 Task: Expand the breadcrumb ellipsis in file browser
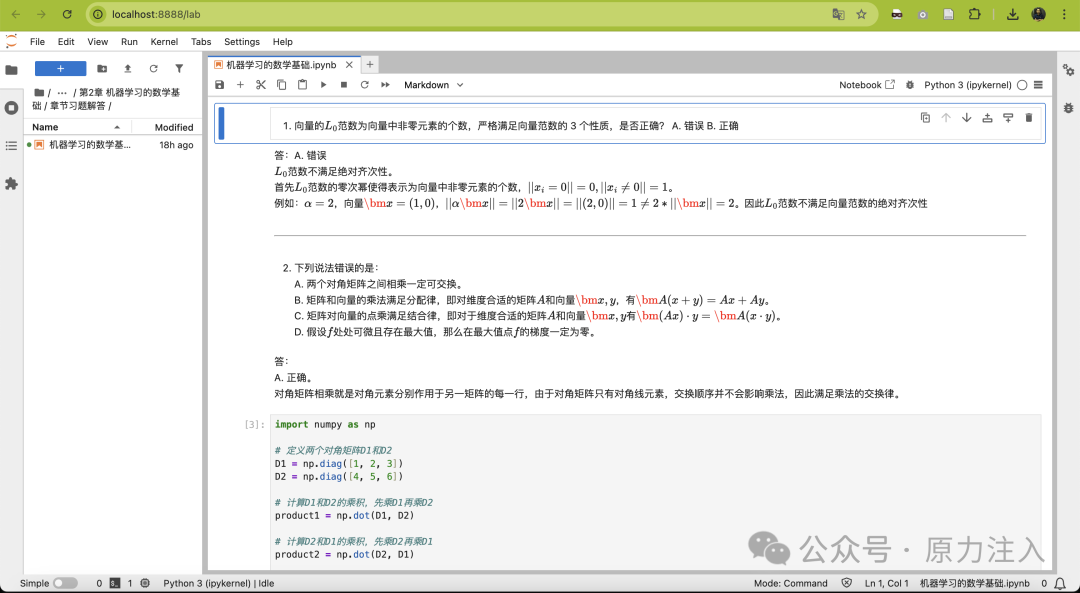click(x=62, y=92)
